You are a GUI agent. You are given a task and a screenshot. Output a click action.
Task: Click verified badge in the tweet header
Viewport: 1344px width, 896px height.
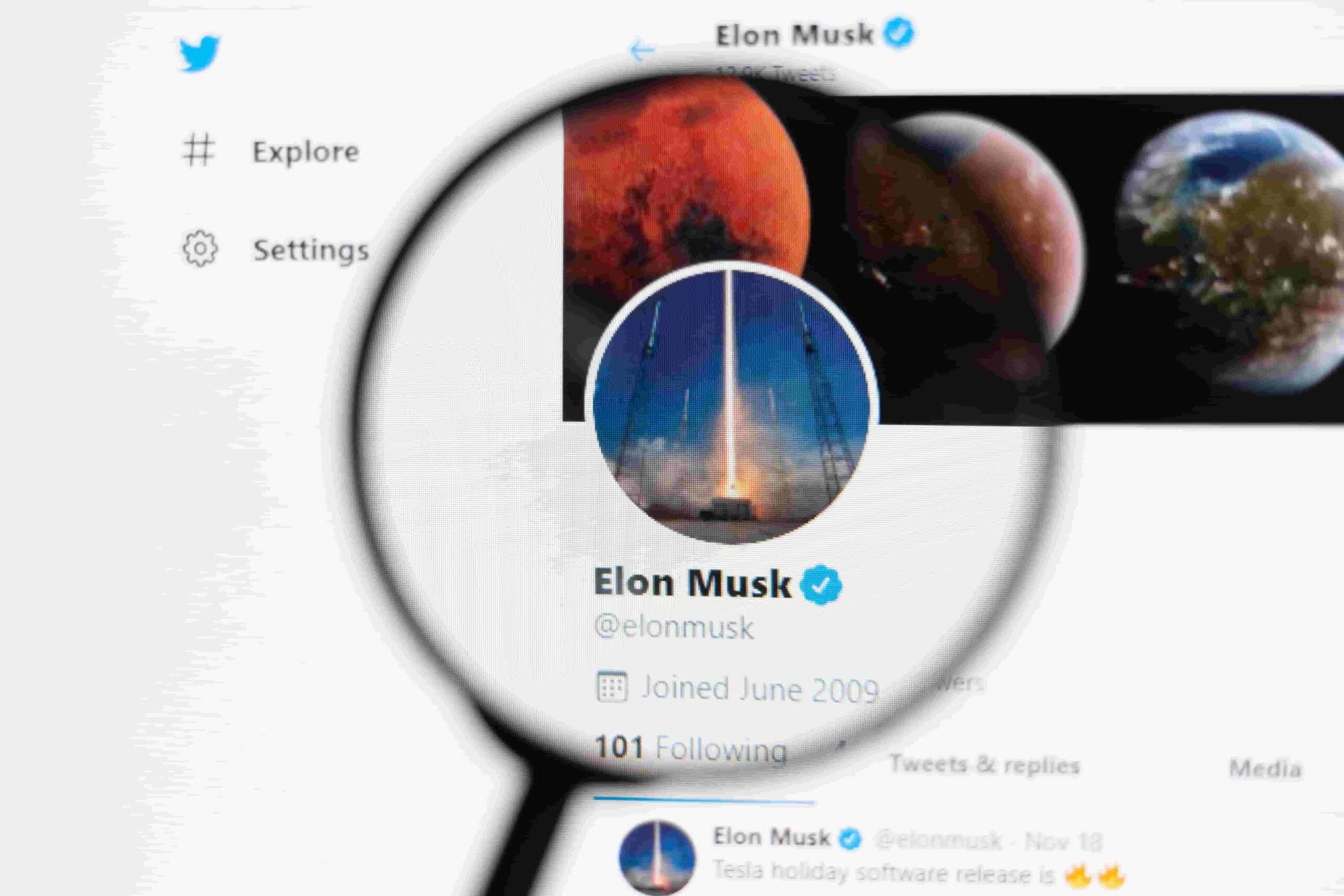850,838
